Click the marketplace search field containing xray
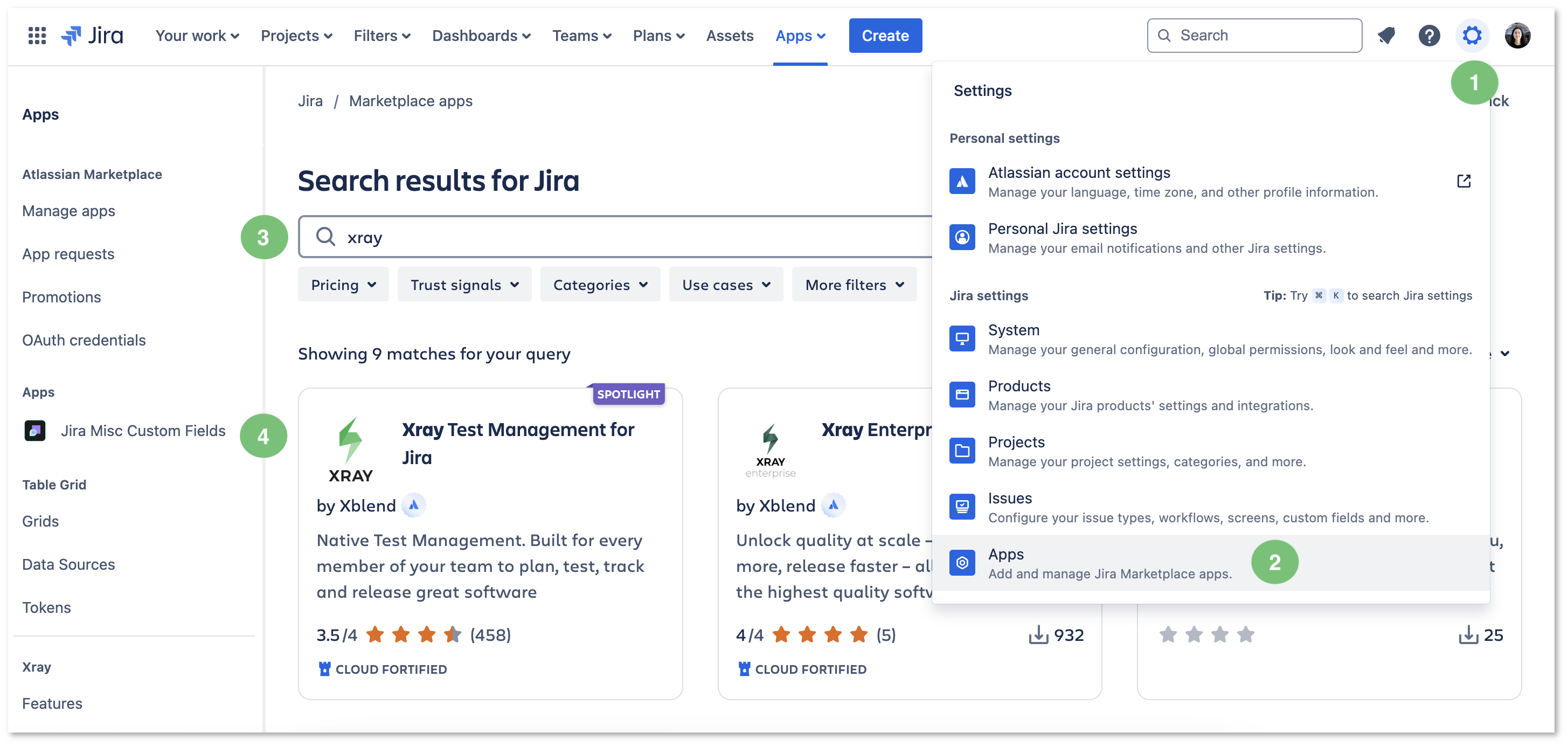Image resolution: width=1568 pixels, height=746 pixels. tap(615, 237)
